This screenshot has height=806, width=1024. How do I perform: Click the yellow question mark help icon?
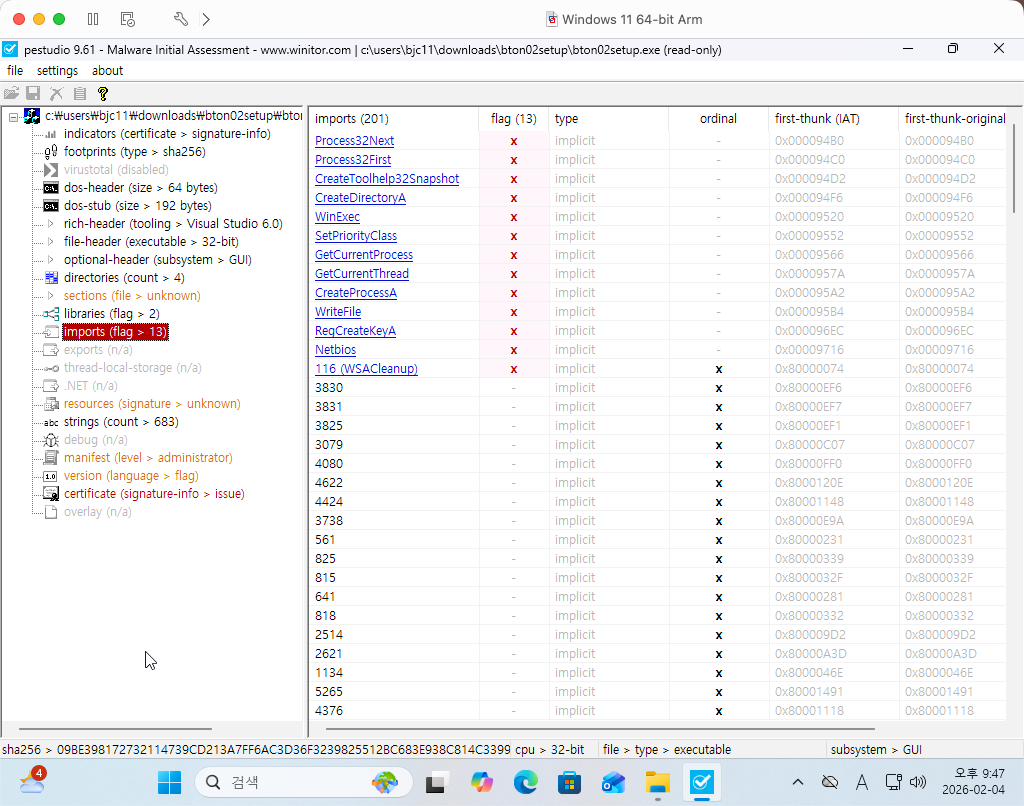point(102,93)
